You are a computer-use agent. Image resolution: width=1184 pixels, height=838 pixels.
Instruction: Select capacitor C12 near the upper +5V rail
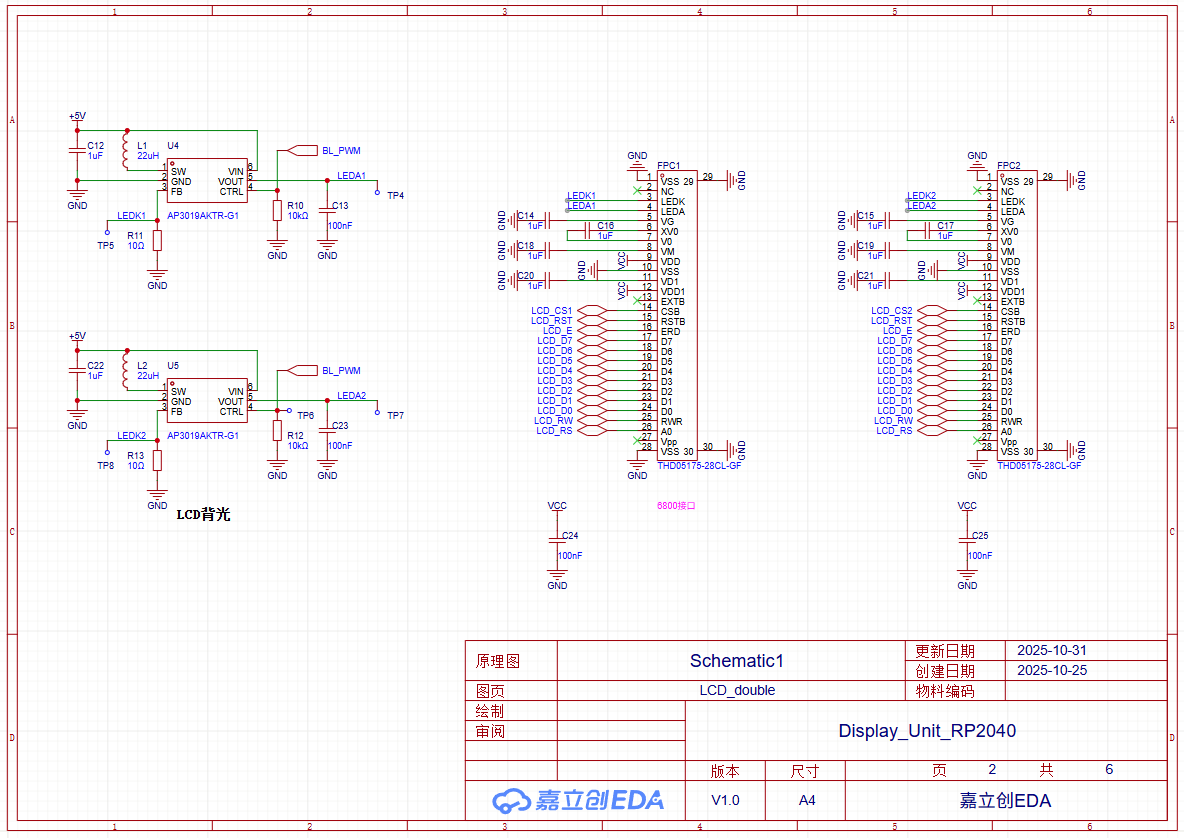(77, 150)
